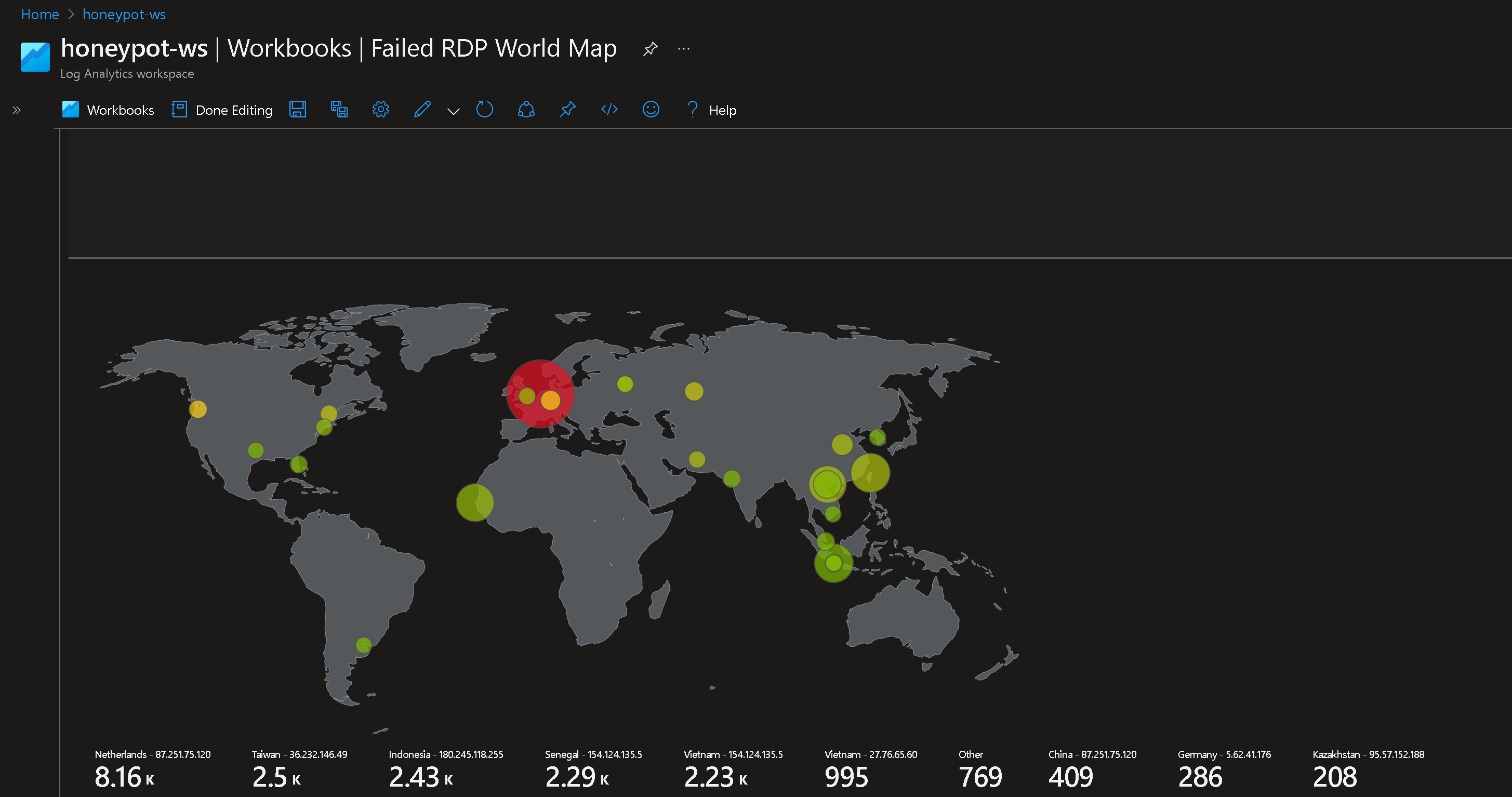The height and width of the screenshot is (797, 1512).
Task: Expand the chevron dropdown beside the pencil icon
Action: (x=453, y=111)
